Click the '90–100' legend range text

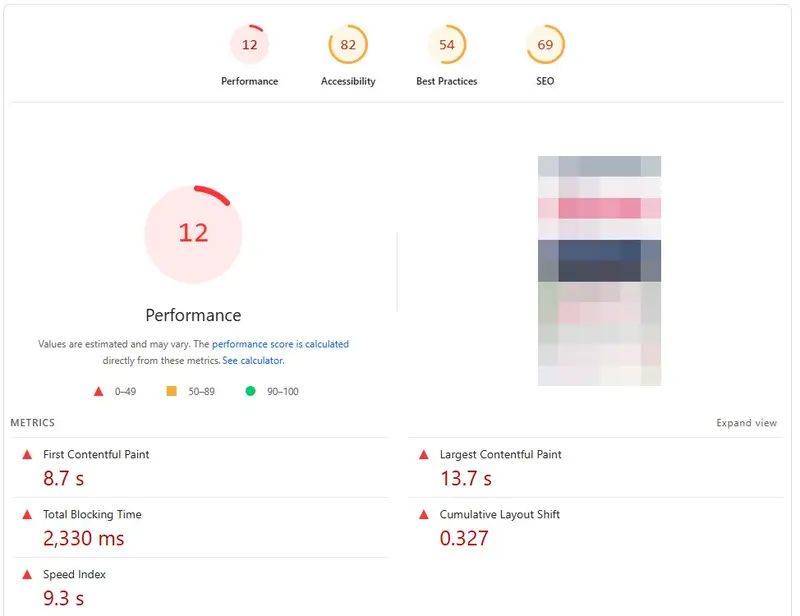[x=283, y=391]
